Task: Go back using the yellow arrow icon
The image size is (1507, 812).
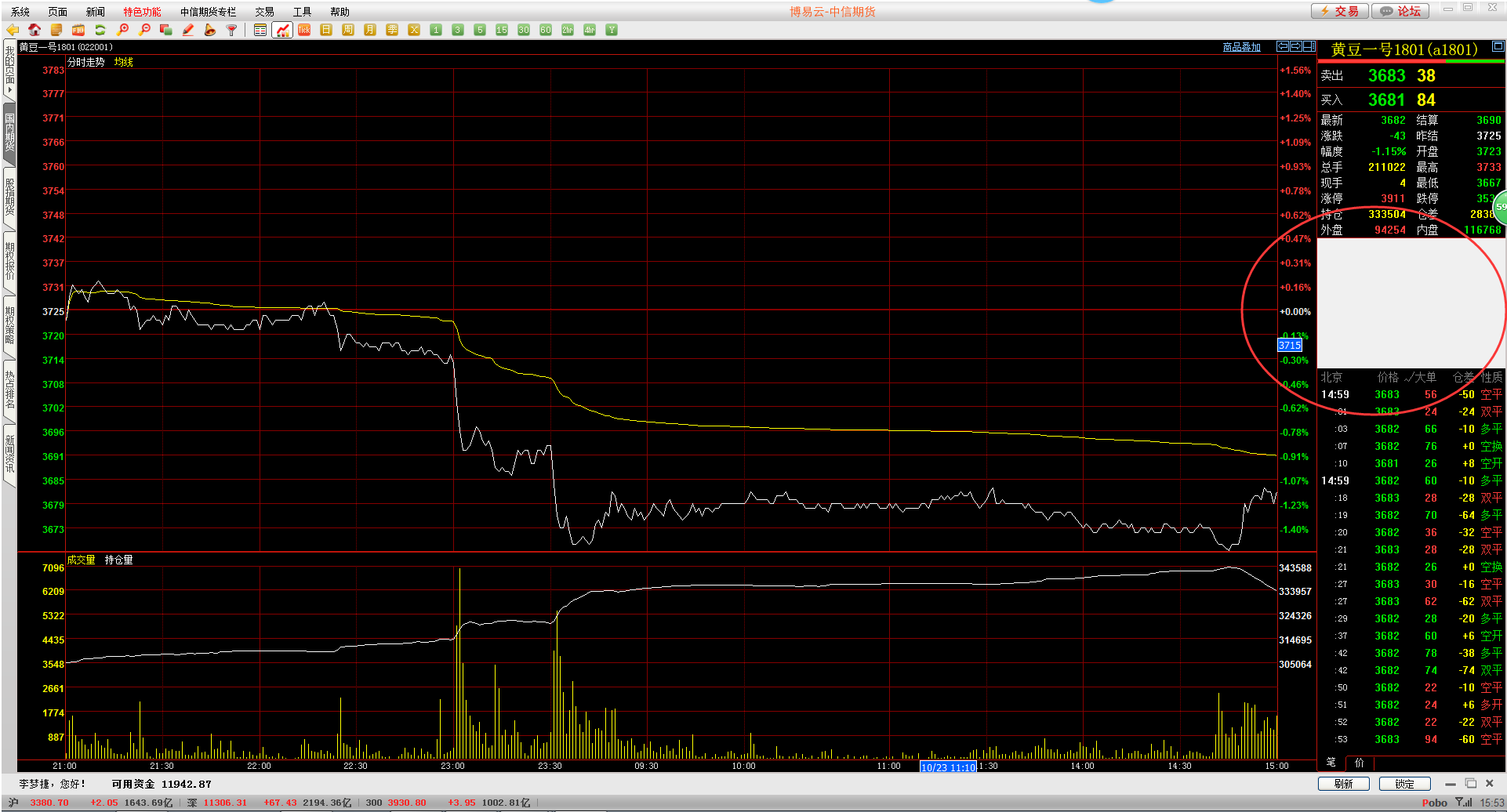Action: coord(13,30)
